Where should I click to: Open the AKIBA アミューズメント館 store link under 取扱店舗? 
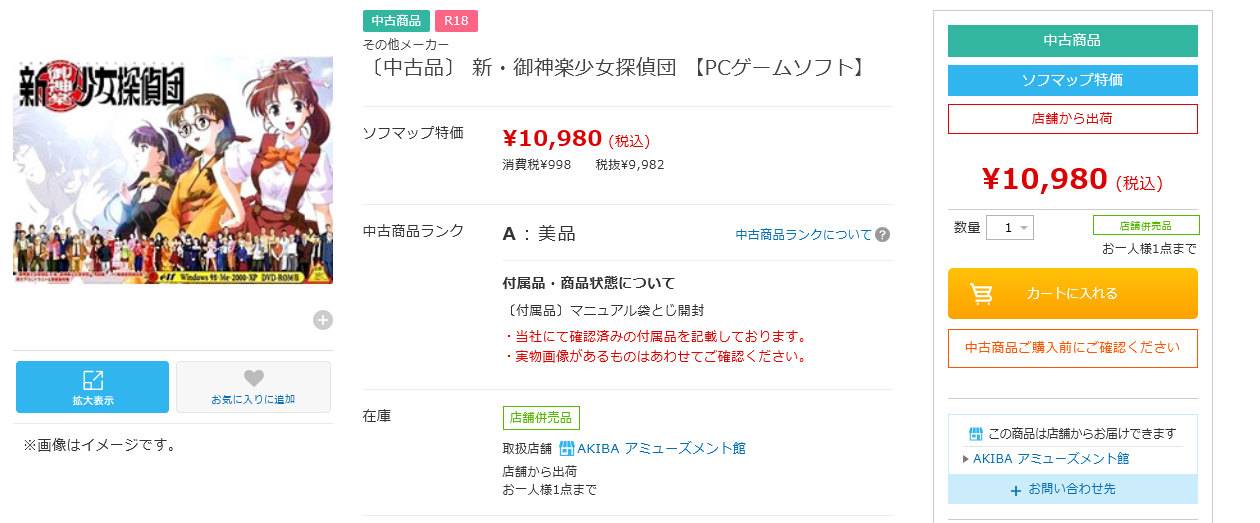(x=661, y=449)
